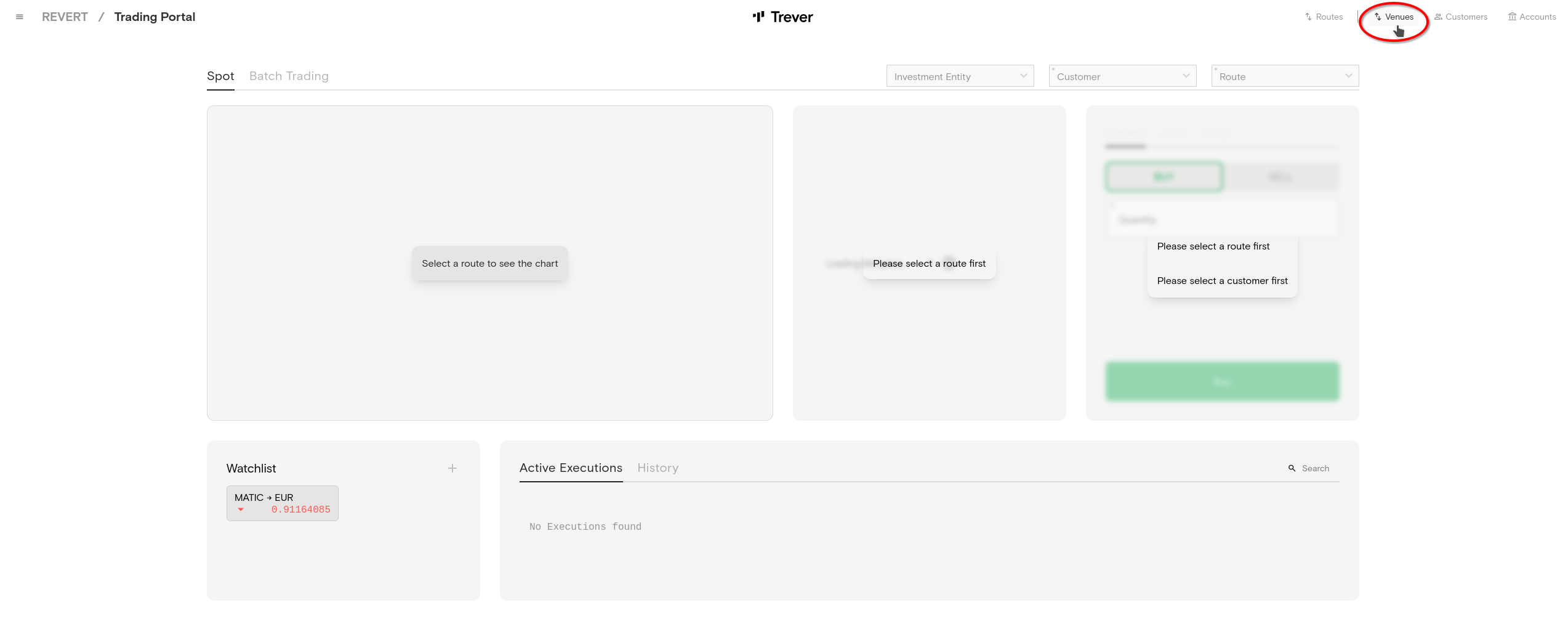1568x637 pixels.
Task: Select the MATIC → EUR watchlist tile
Action: (x=282, y=503)
